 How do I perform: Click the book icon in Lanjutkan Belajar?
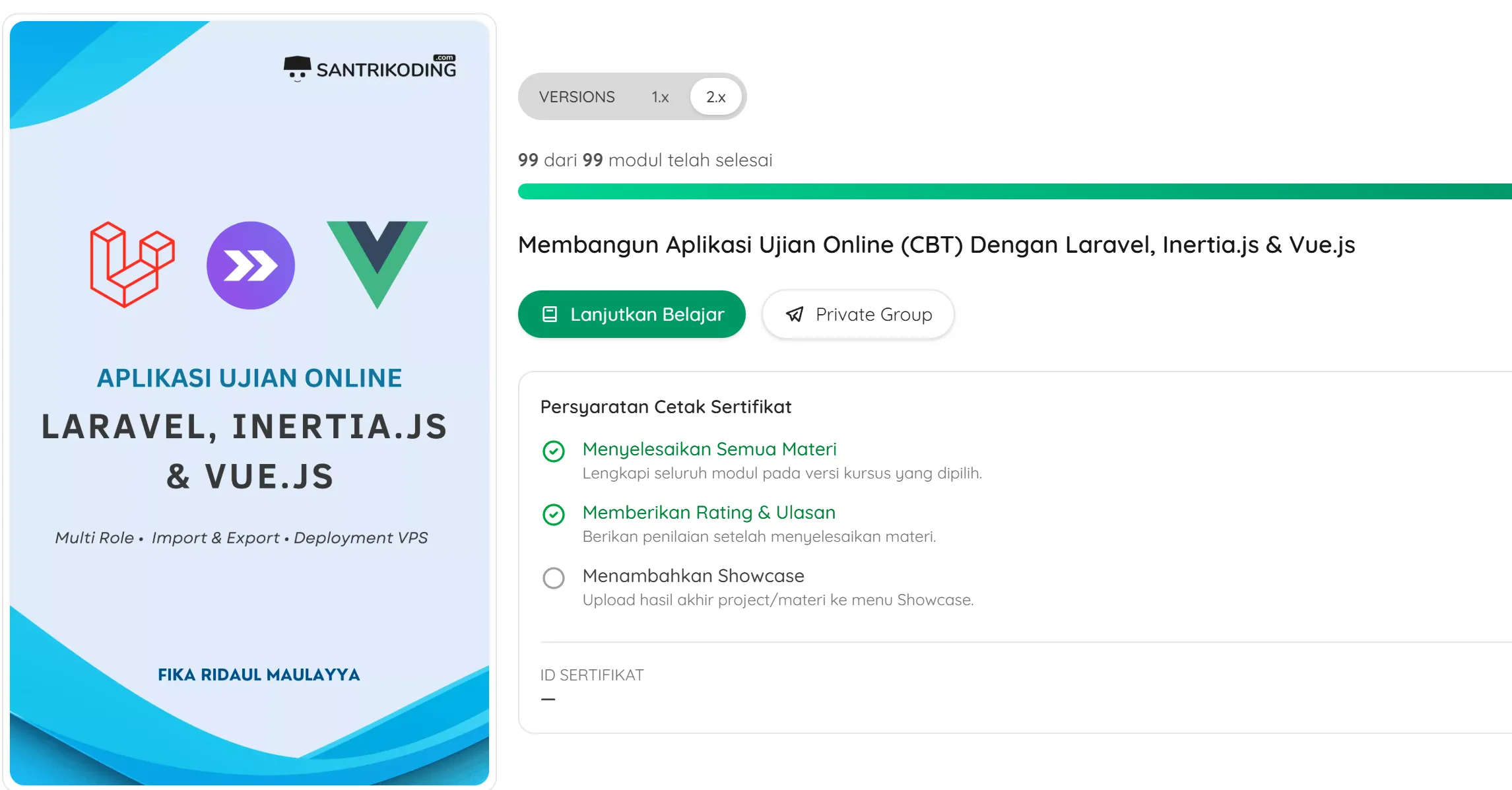tap(550, 314)
